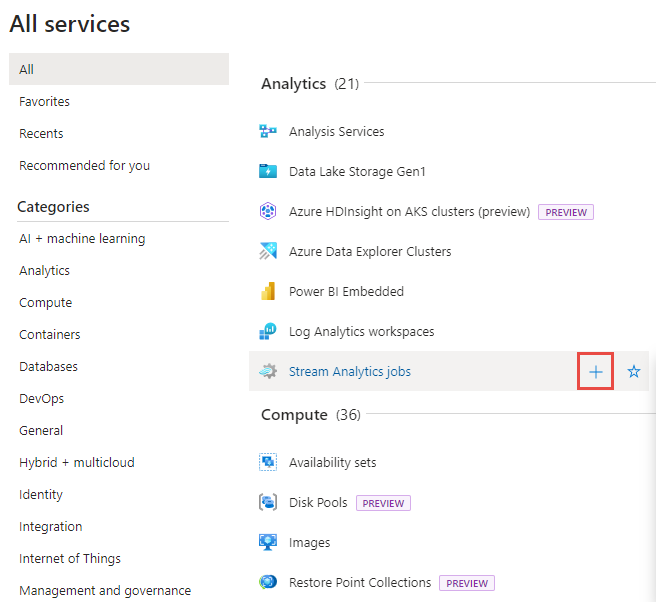This screenshot has height=602, width=656.
Task: Favorite Stream Analytics jobs with the star
Action: (x=634, y=371)
